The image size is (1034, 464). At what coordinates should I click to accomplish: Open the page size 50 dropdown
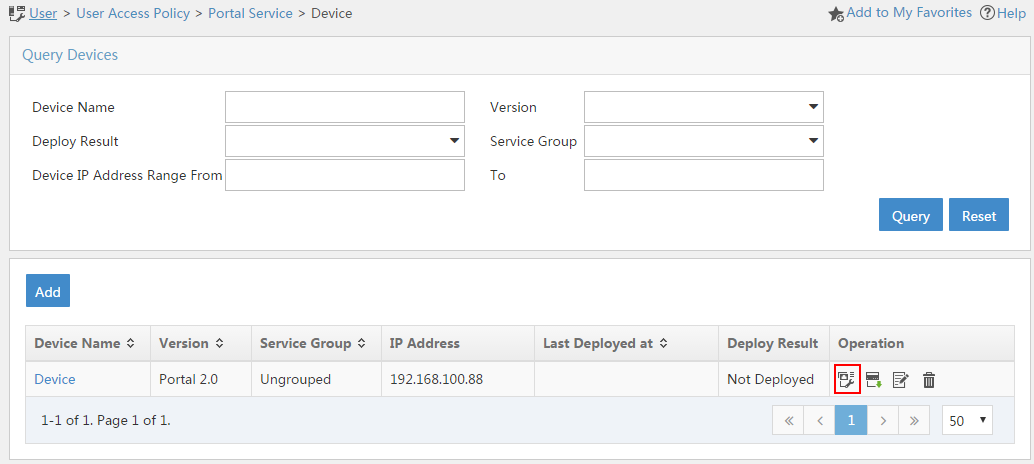967,420
